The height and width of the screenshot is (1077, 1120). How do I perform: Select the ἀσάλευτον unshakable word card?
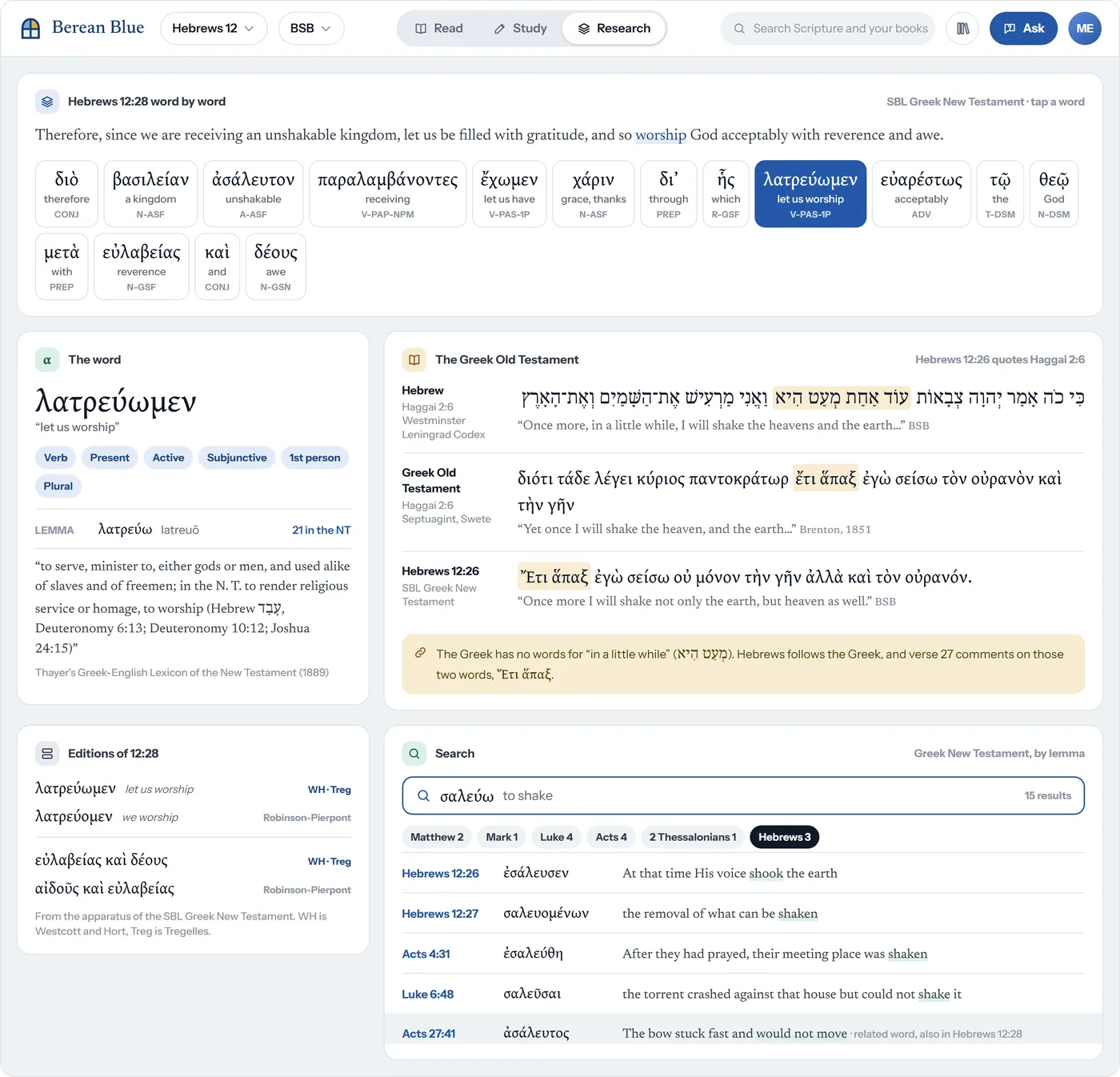tap(253, 194)
